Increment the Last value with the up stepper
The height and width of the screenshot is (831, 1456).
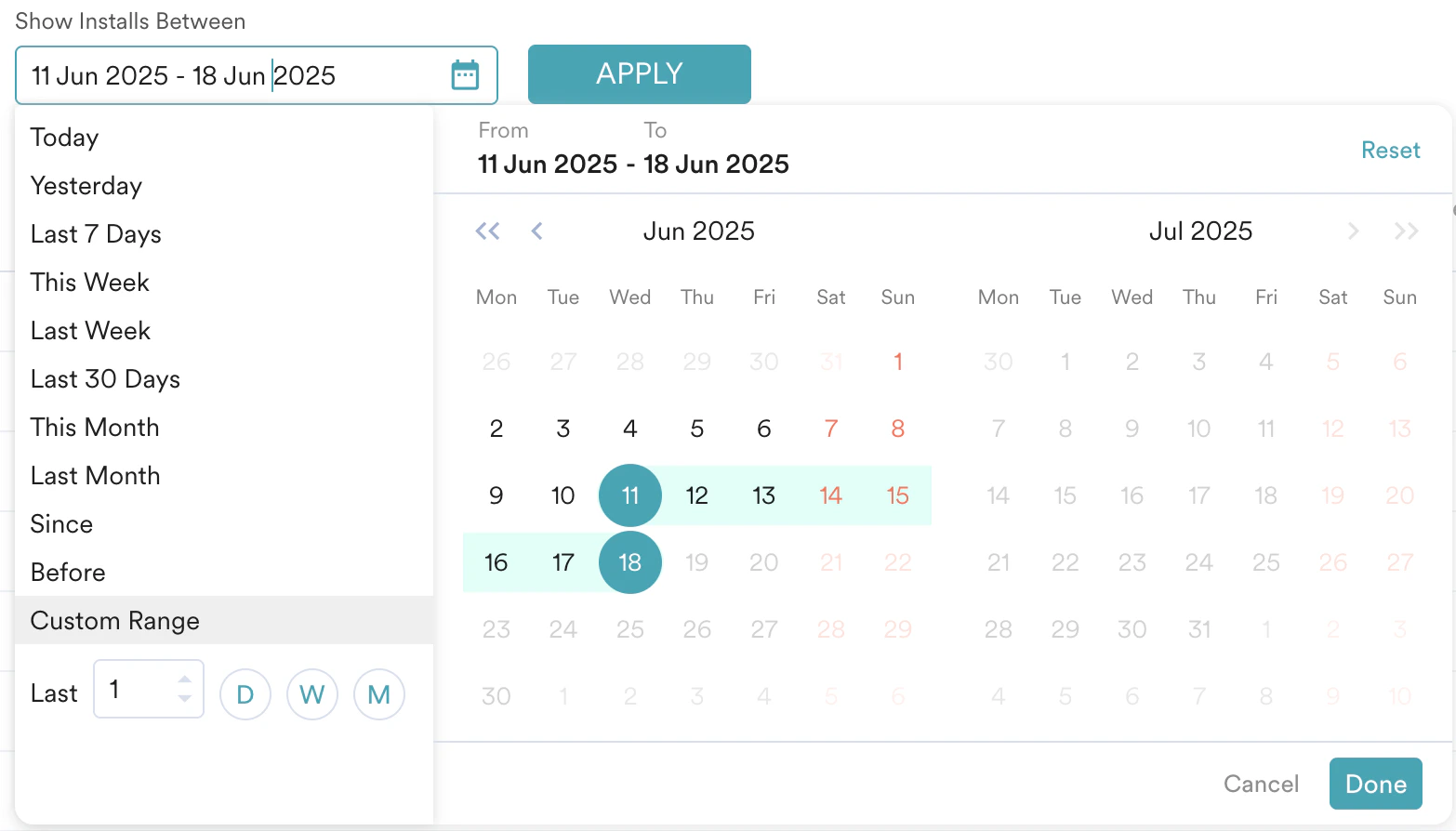click(x=185, y=680)
